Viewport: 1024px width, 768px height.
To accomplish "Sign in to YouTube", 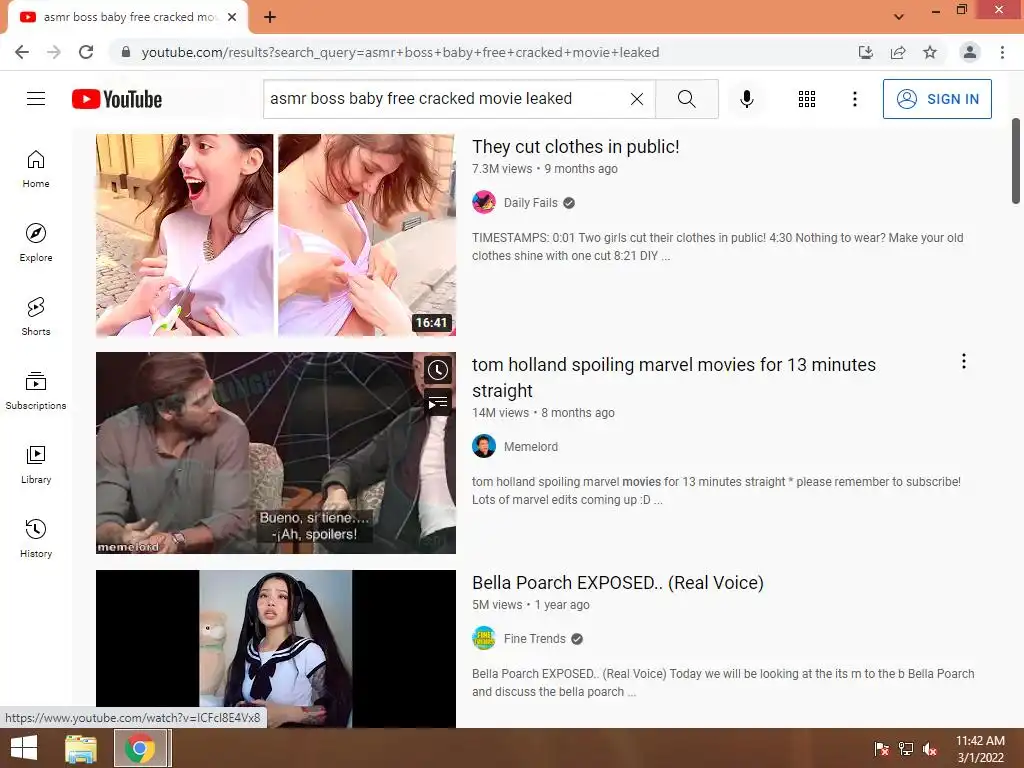I will 937,99.
